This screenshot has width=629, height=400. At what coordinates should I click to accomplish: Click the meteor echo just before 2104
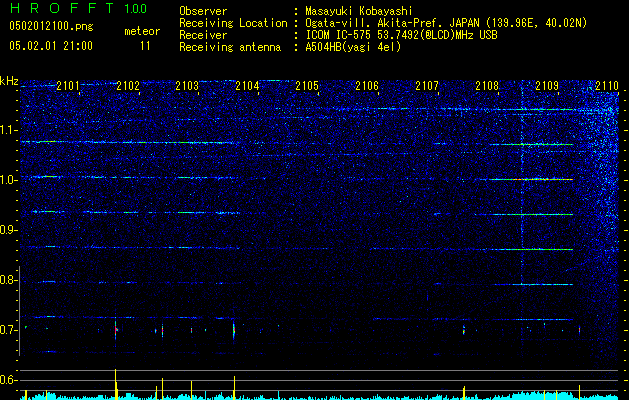[234, 330]
